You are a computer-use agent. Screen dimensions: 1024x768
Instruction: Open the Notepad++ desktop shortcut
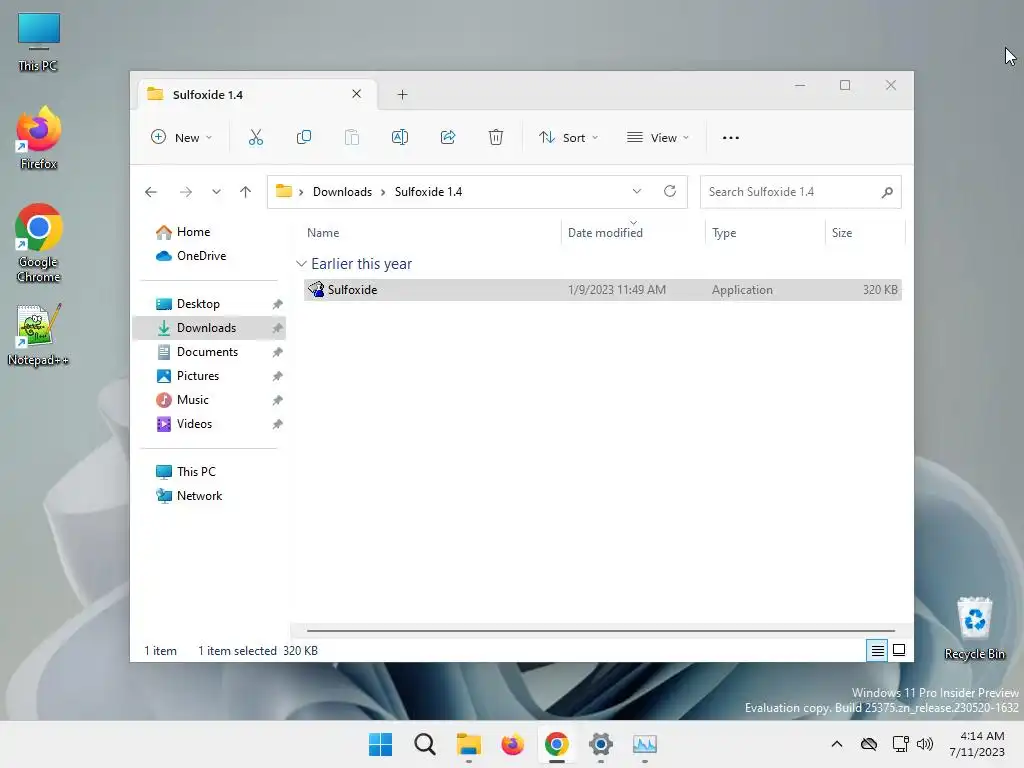tap(39, 334)
